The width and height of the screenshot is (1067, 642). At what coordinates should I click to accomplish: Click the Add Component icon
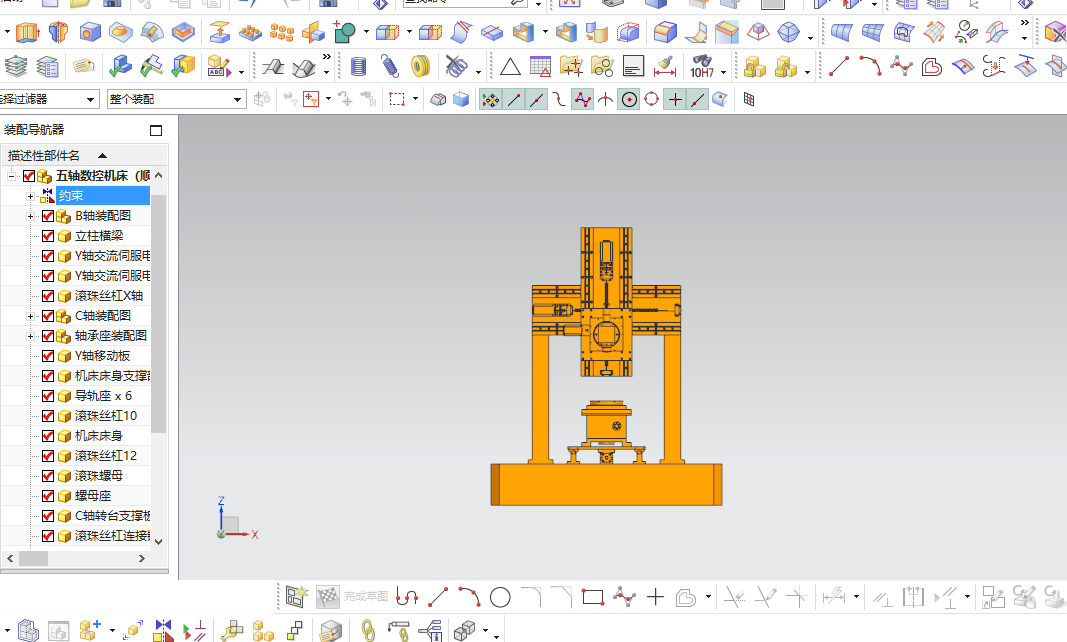tap(89, 630)
